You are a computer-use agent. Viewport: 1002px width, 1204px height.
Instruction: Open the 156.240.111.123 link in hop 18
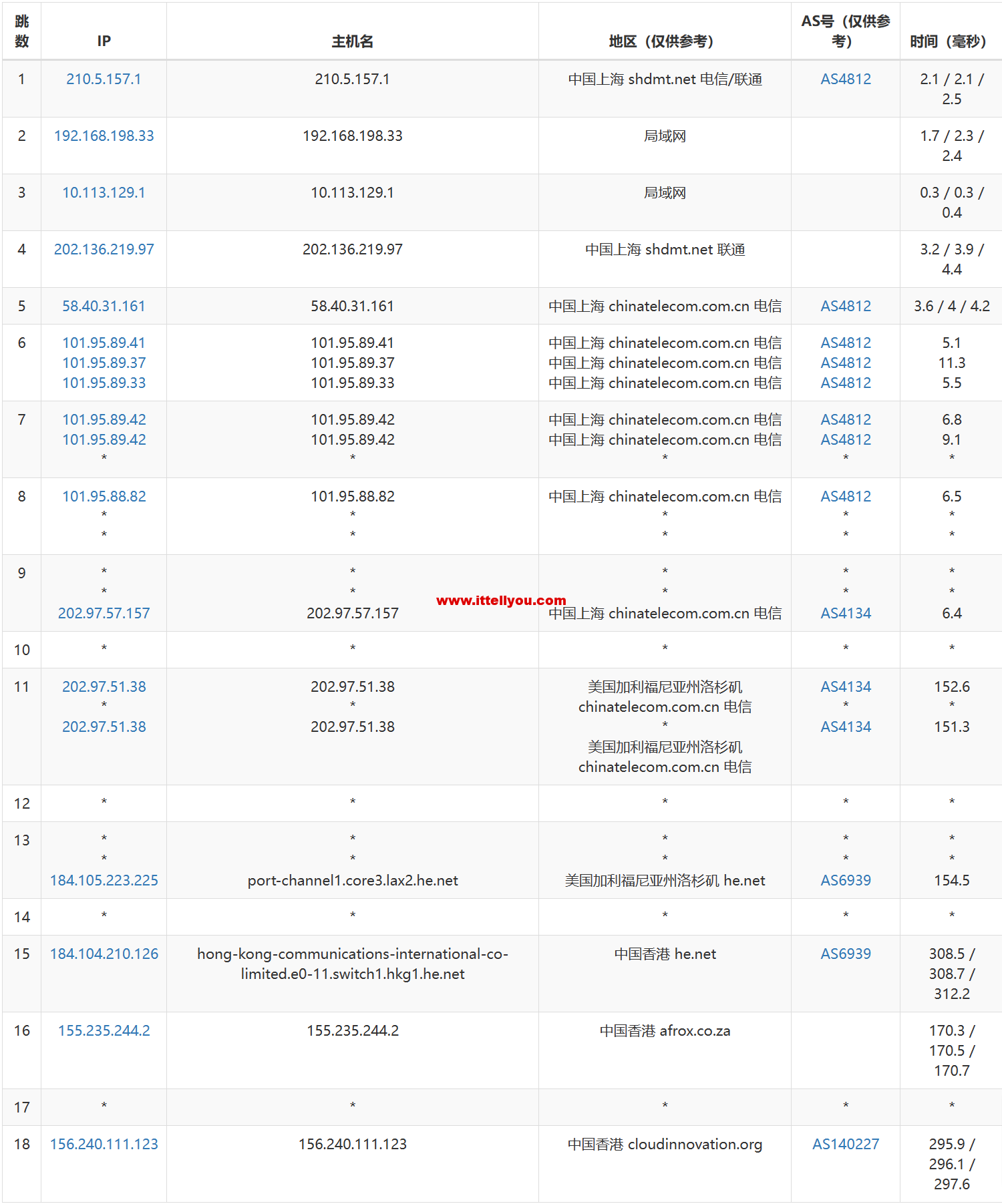point(104,1144)
